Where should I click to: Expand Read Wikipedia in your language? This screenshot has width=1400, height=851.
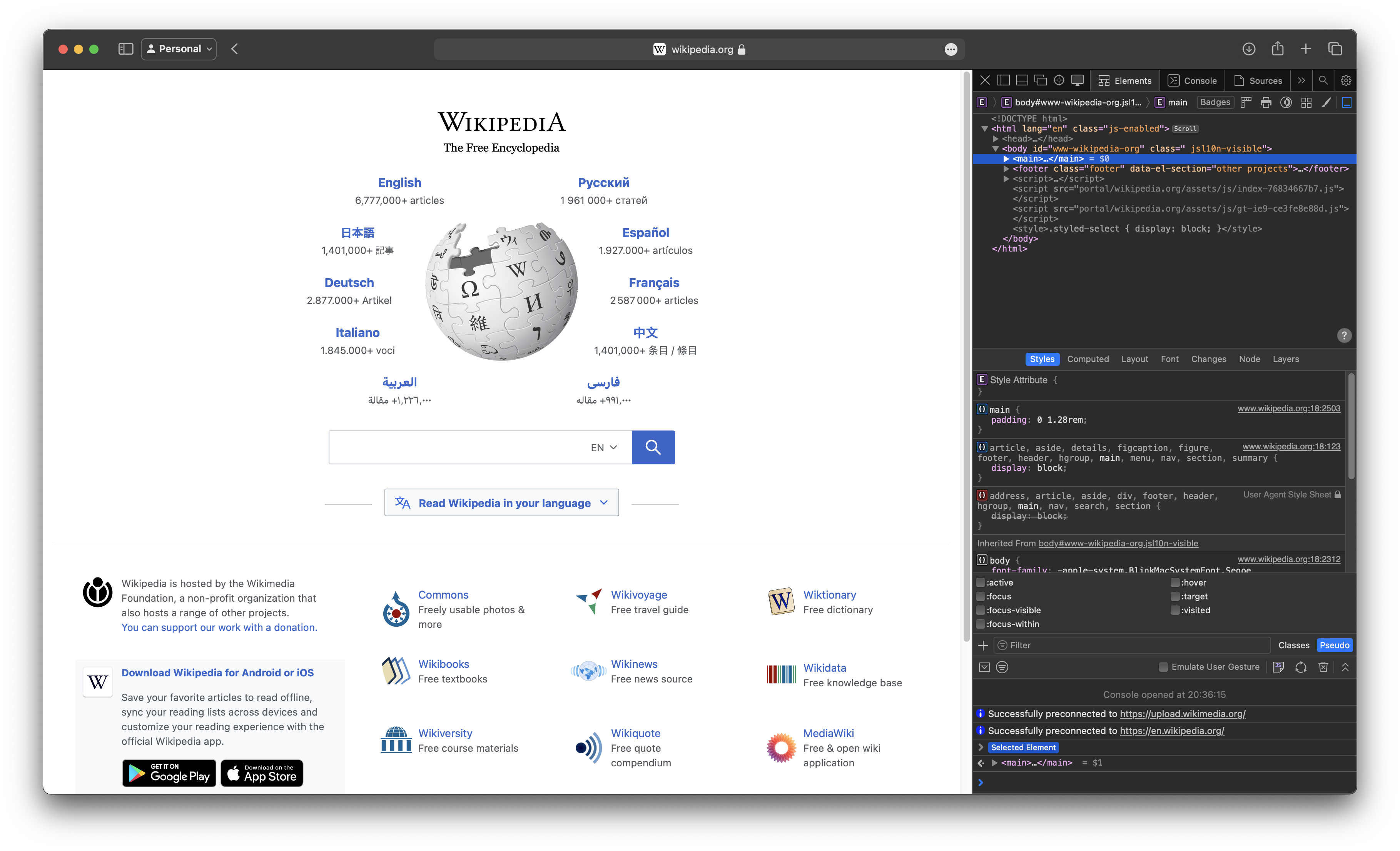pyautogui.click(x=502, y=503)
